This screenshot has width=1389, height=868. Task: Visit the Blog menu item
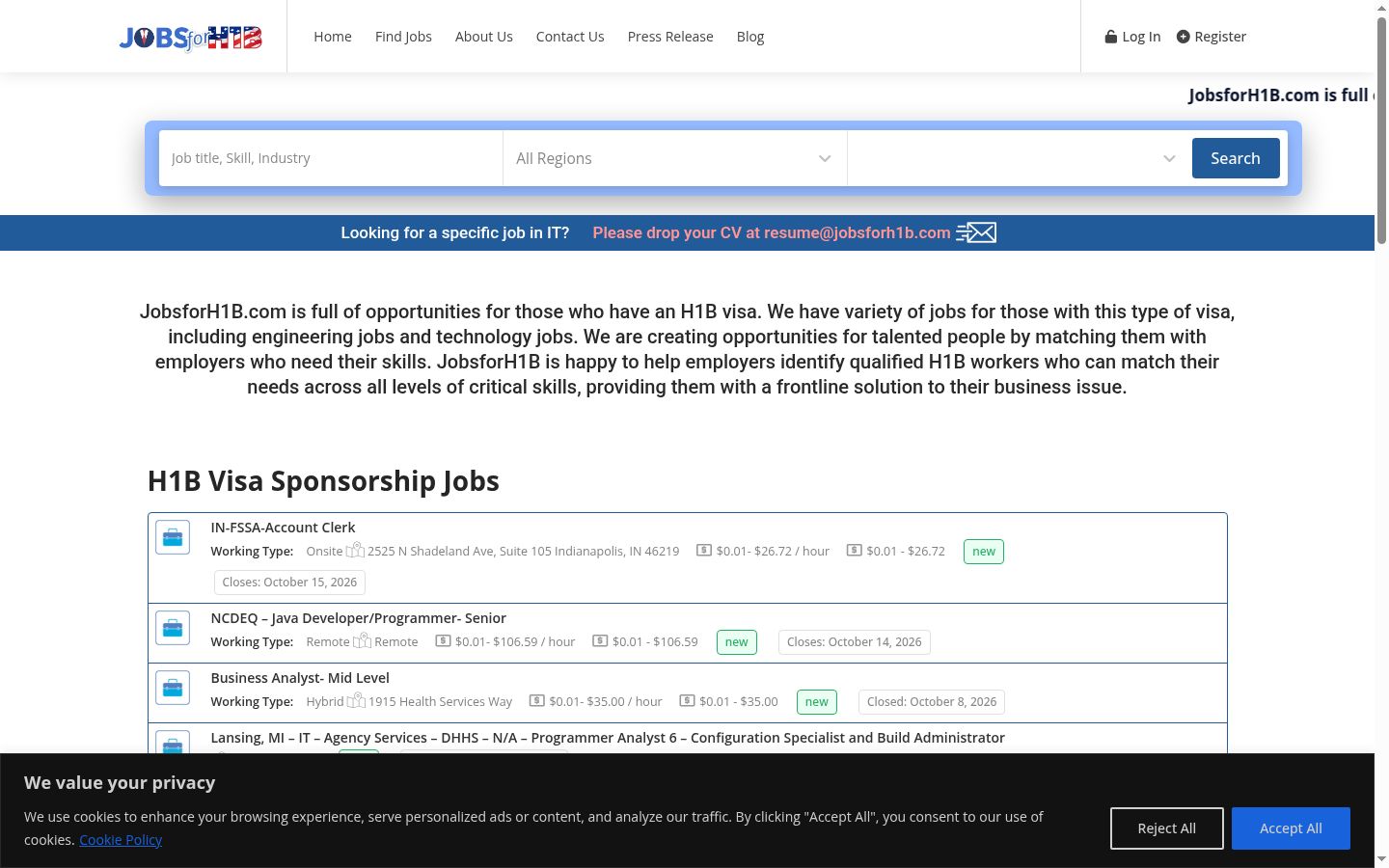(x=750, y=37)
